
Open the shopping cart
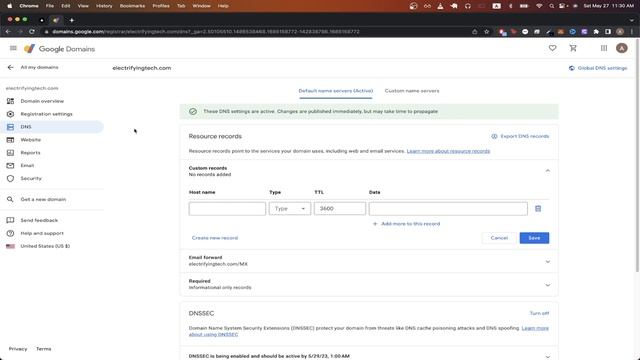[573, 48]
